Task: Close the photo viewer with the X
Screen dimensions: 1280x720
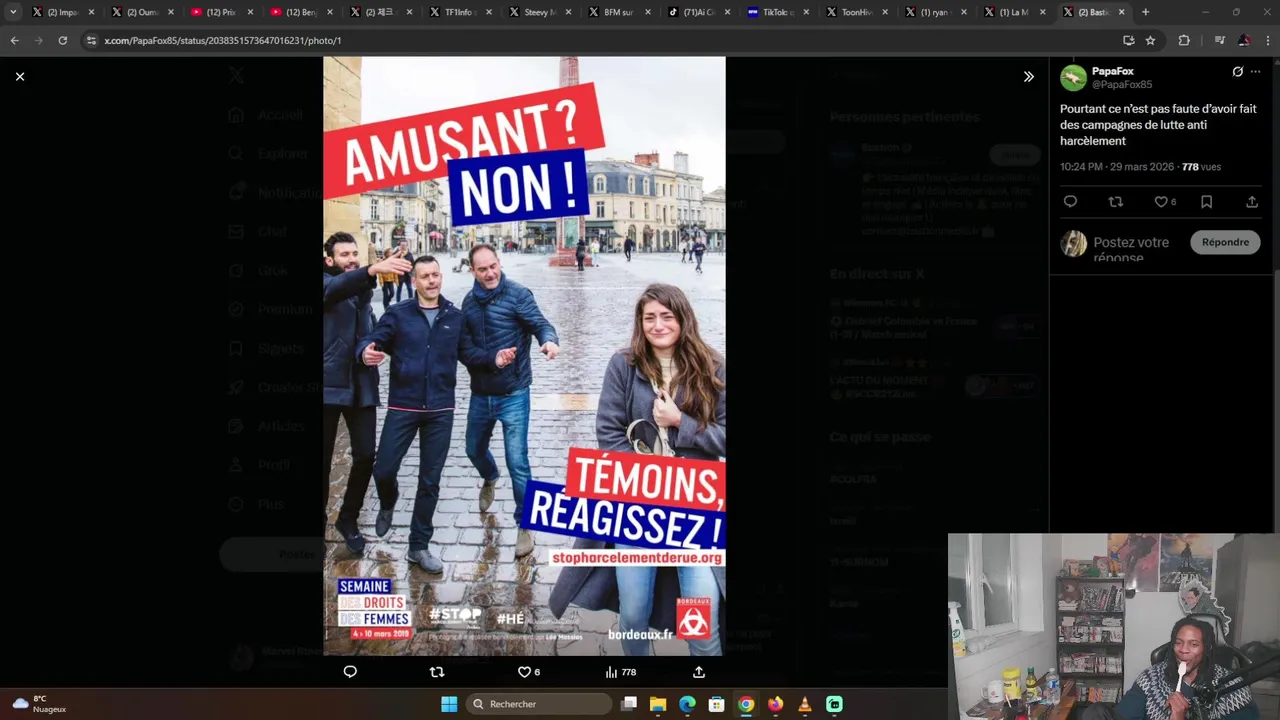Action: pyautogui.click(x=20, y=76)
